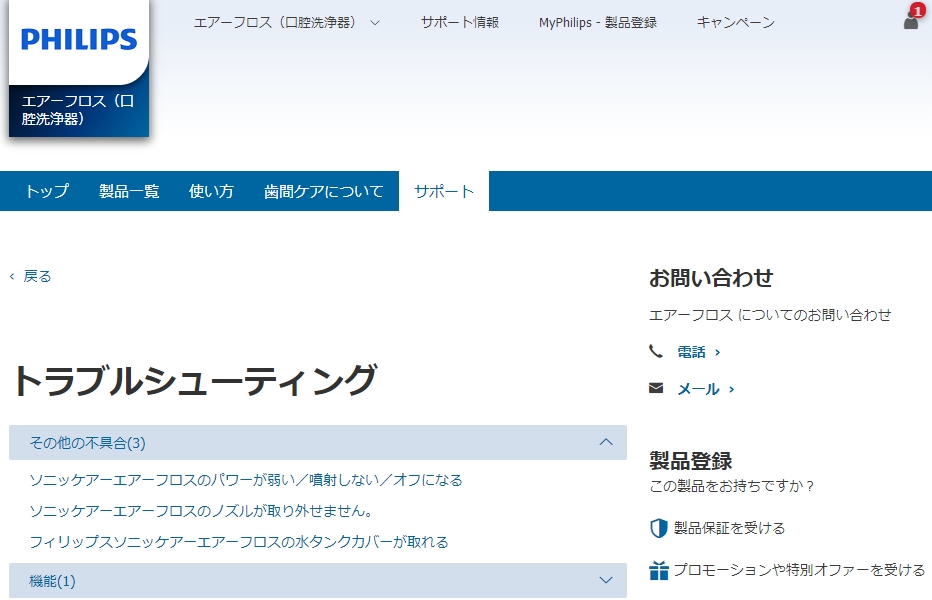Click the トラブルシューティング heading
Image resolution: width=932 pixels, height=600 pixels.
(x=194, y=381)
